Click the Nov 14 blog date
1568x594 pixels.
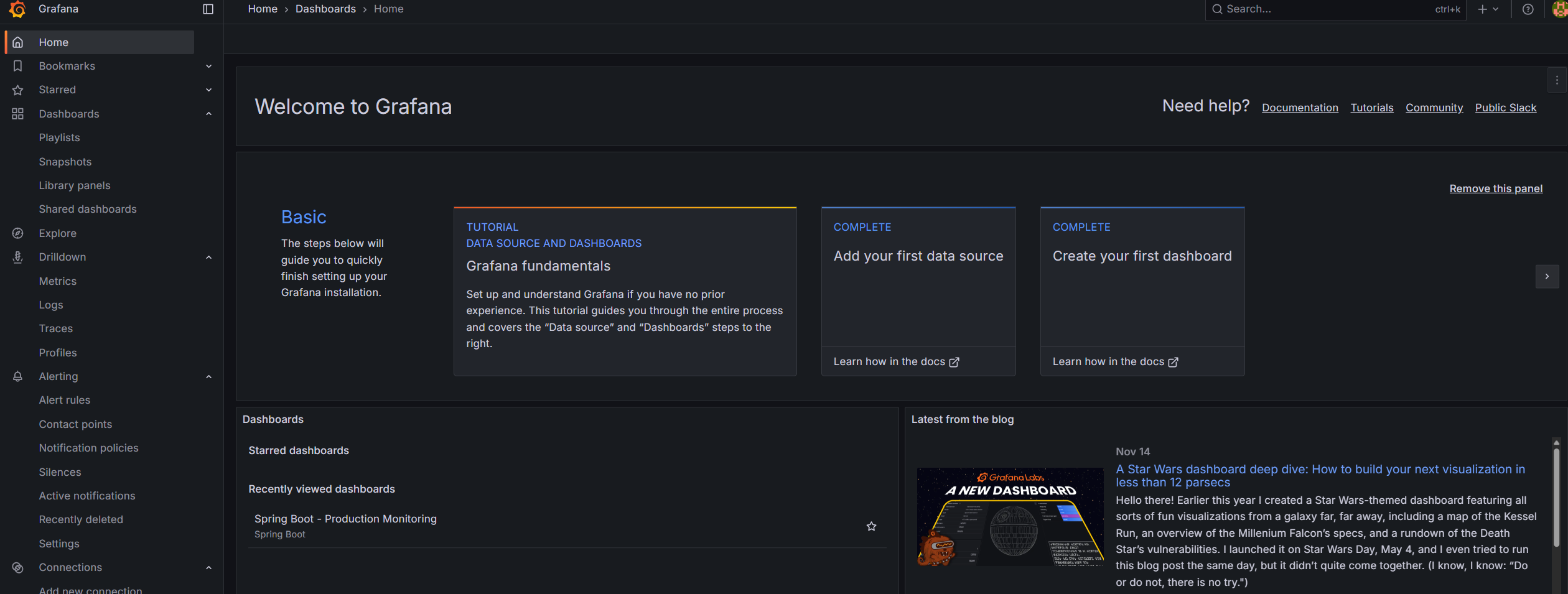point(1132,452)
